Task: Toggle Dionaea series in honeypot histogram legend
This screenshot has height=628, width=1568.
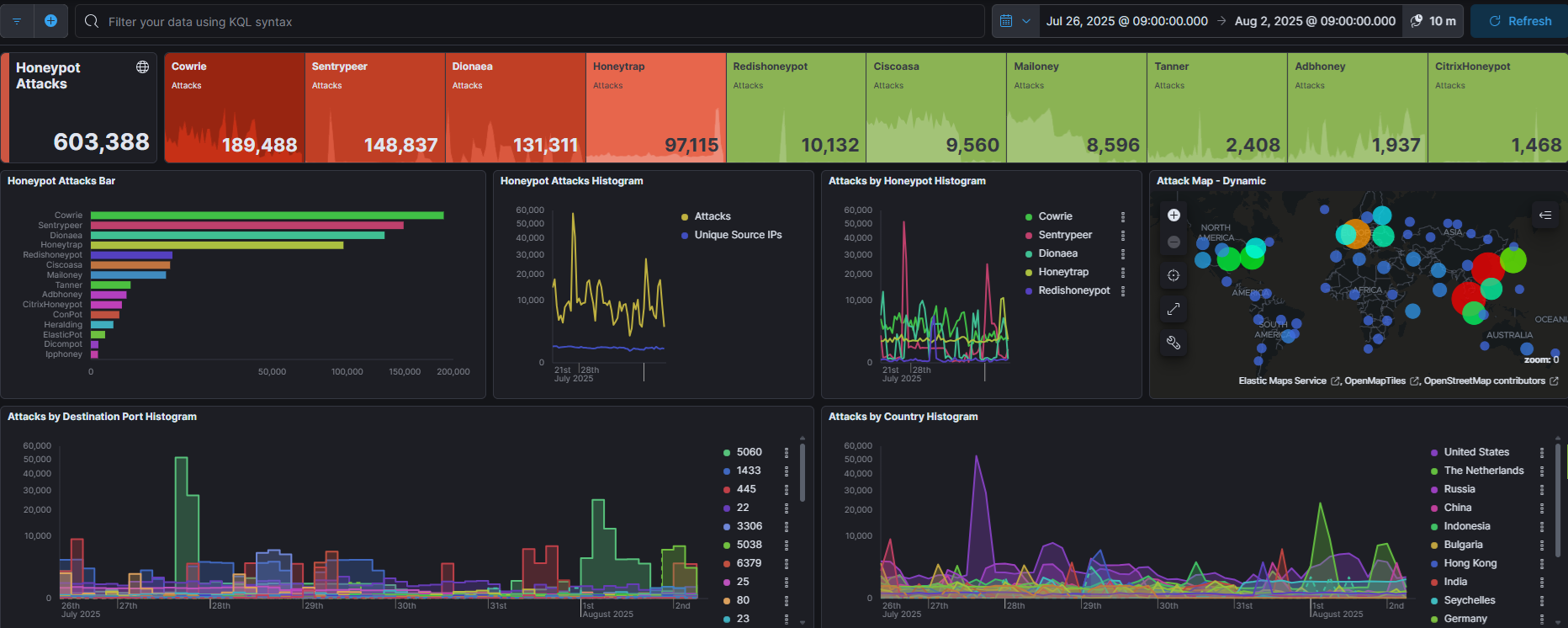Action: point(1057,253)
